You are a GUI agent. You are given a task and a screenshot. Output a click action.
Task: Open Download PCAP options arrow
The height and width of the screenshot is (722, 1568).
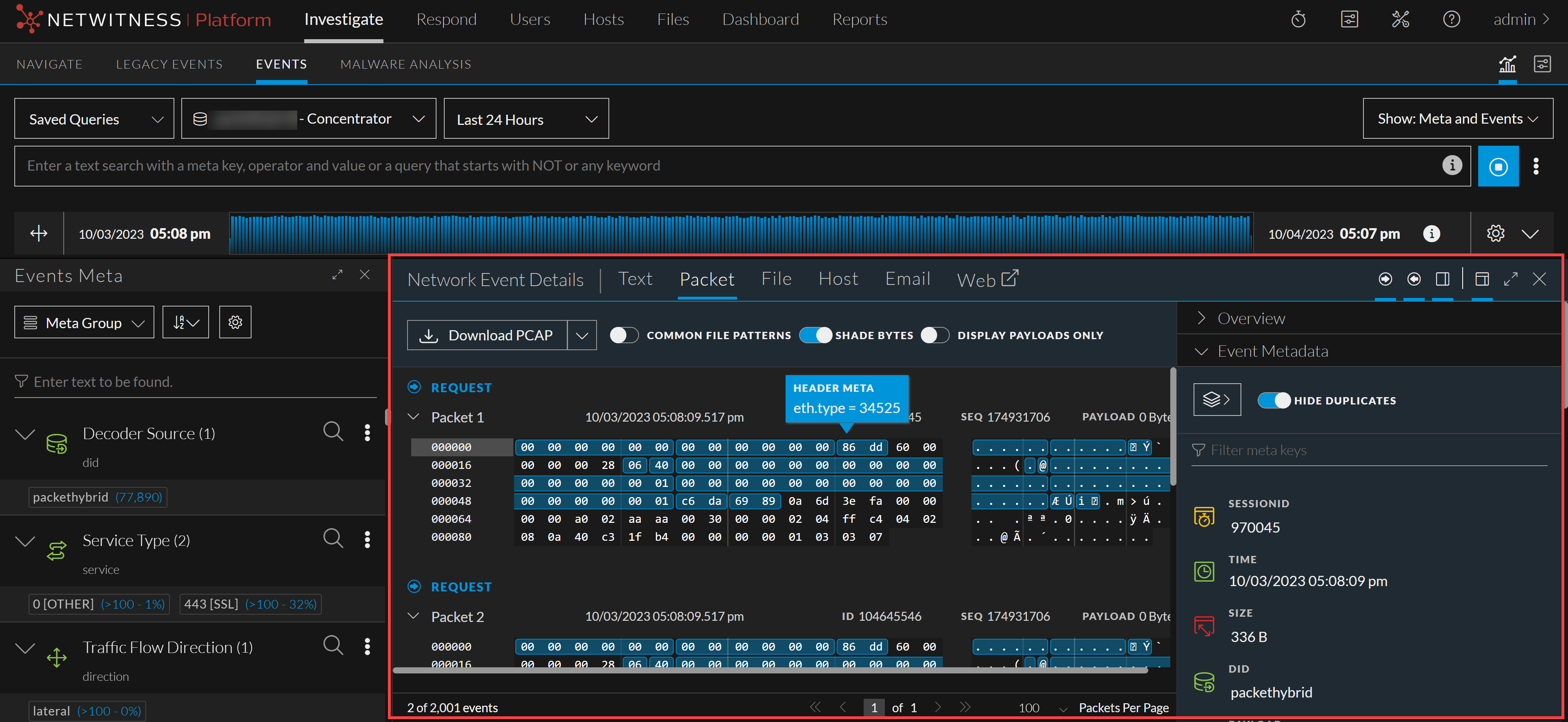coord(582,335)
